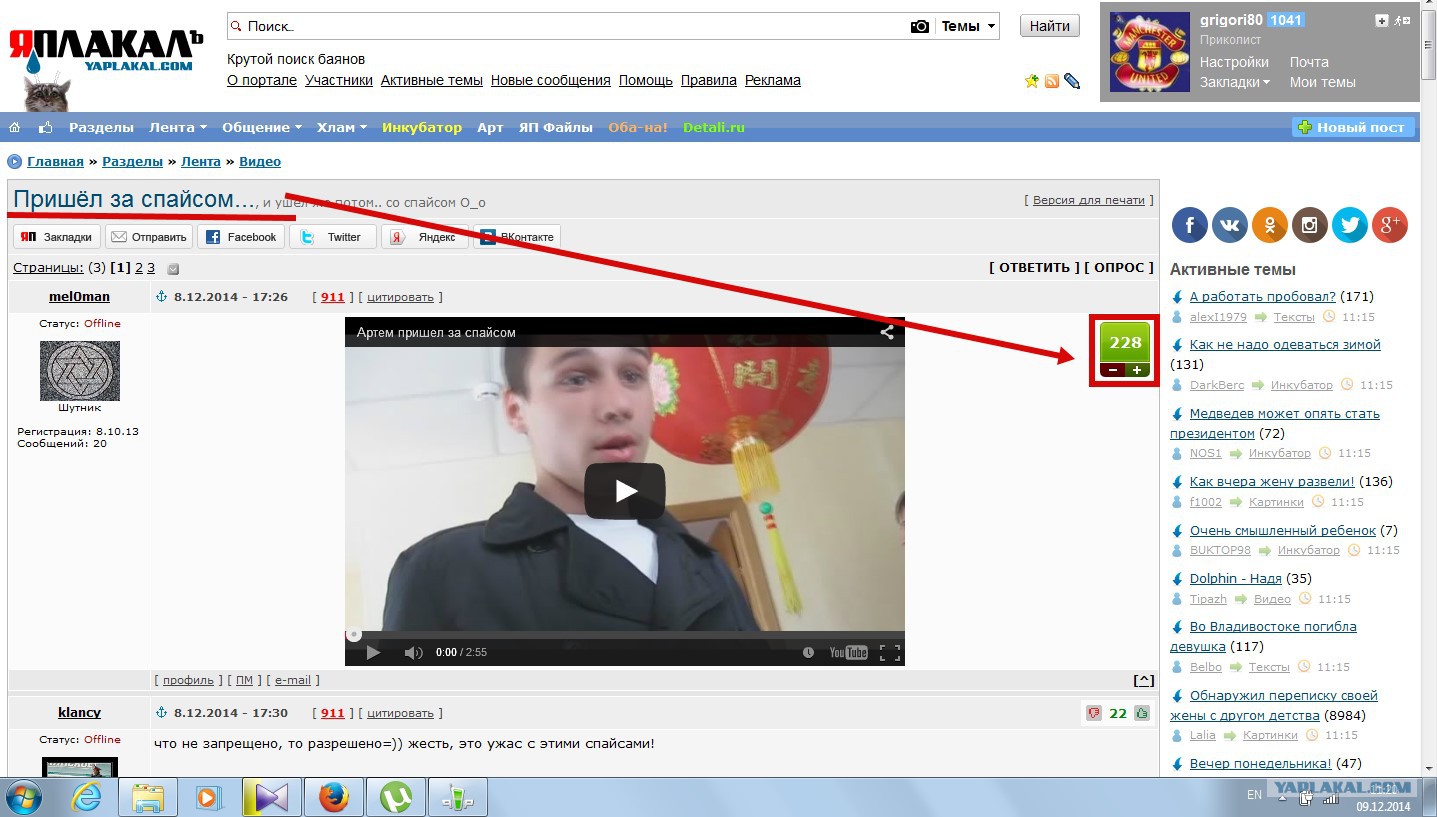Click the watch later clock icon in the player

tap(809, 653)
